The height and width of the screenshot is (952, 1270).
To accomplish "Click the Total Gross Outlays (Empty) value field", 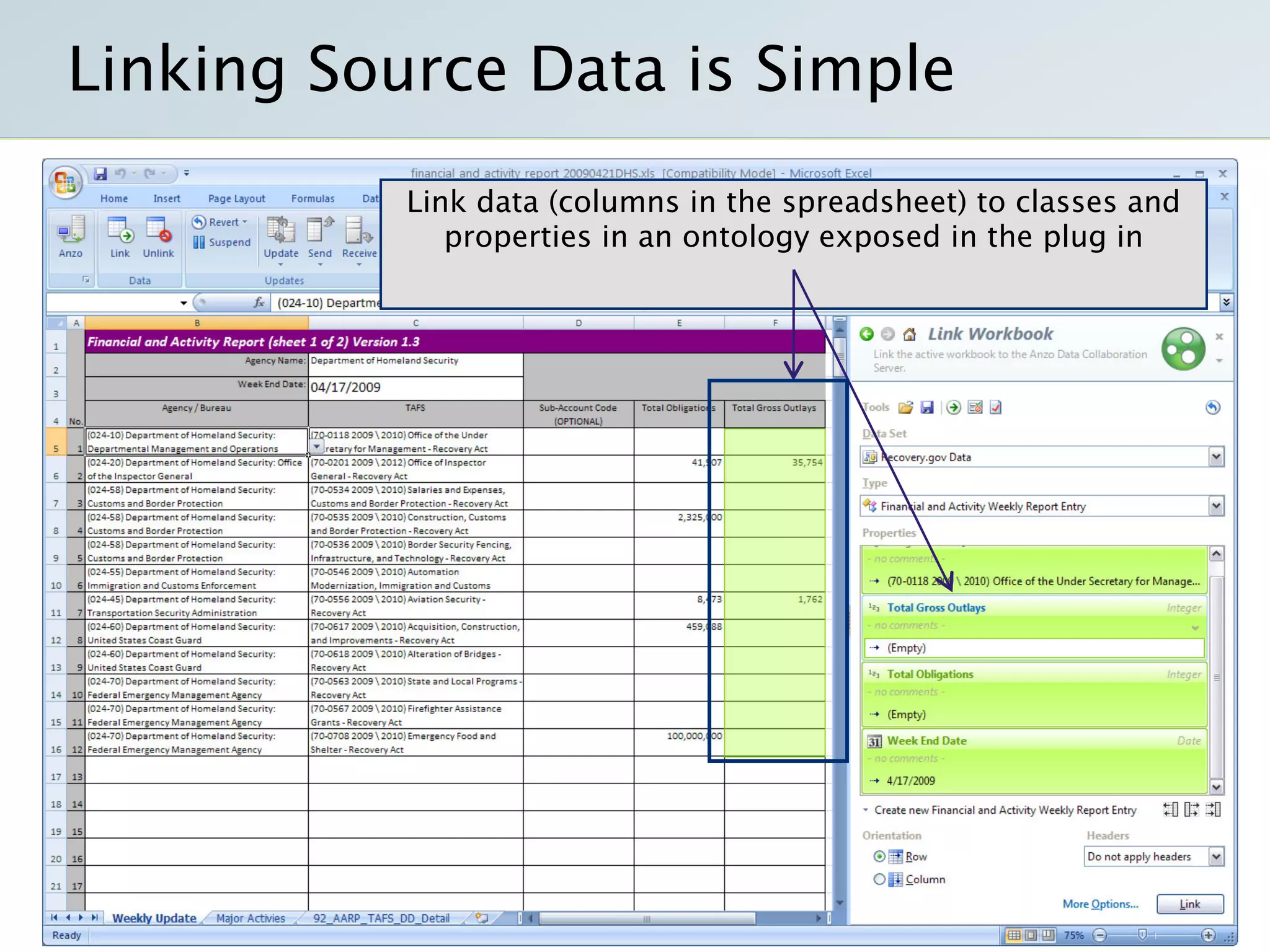I will click(1034, 648).
